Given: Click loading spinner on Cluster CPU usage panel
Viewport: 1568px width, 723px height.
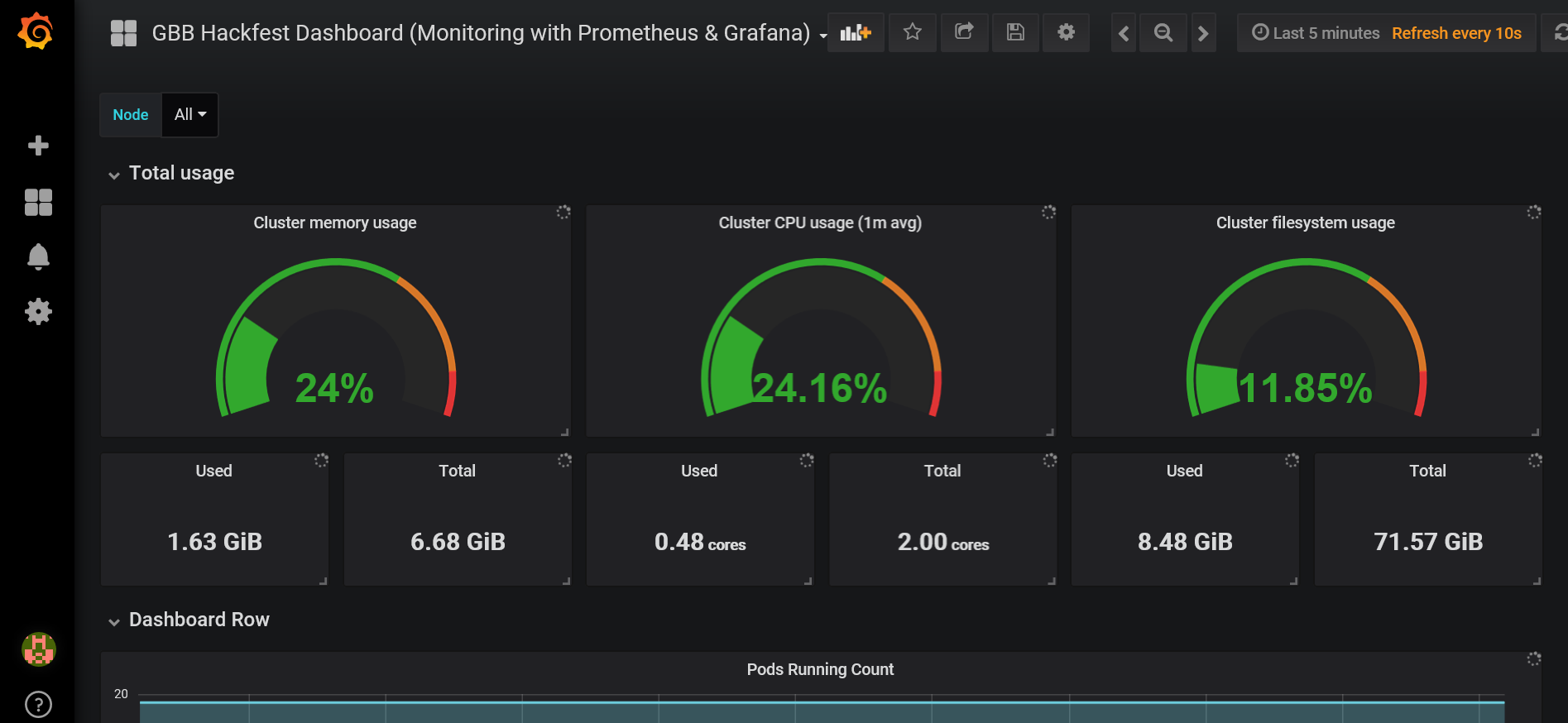Looking at the screenshot, I should pyautogui.click(x=1048, y=212).
